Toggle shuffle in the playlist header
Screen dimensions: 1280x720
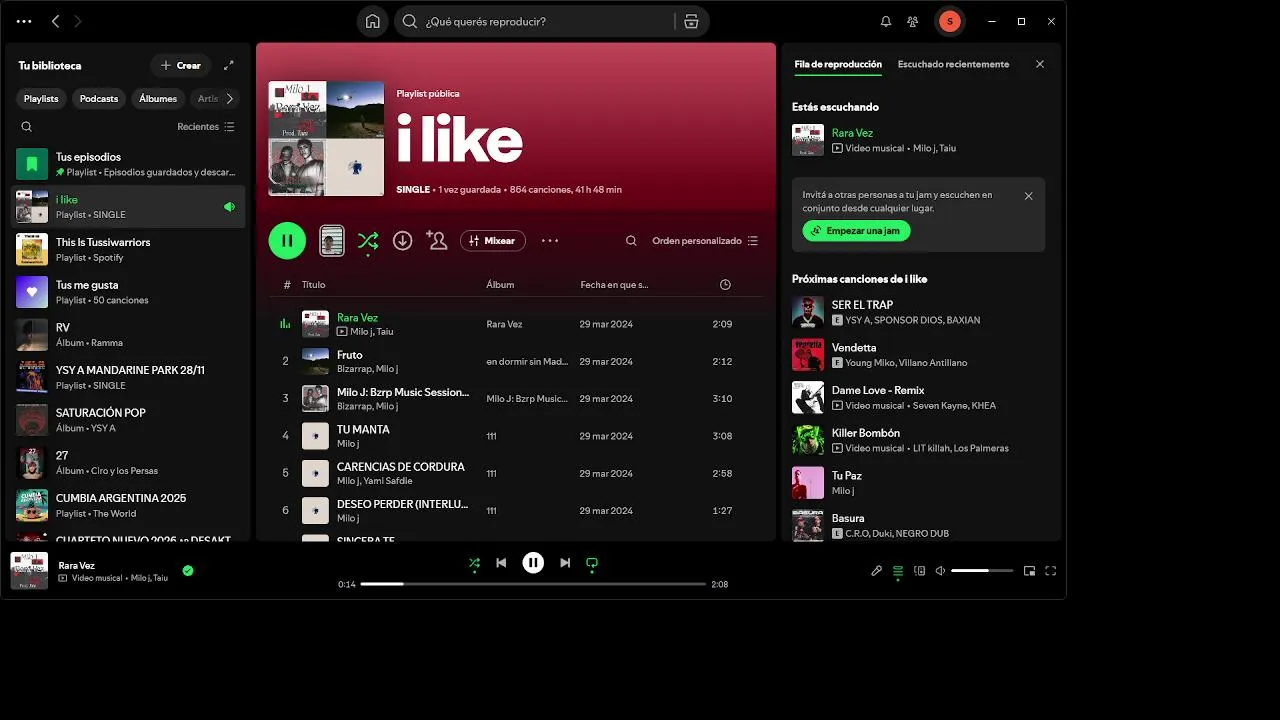tap(368, 240)
